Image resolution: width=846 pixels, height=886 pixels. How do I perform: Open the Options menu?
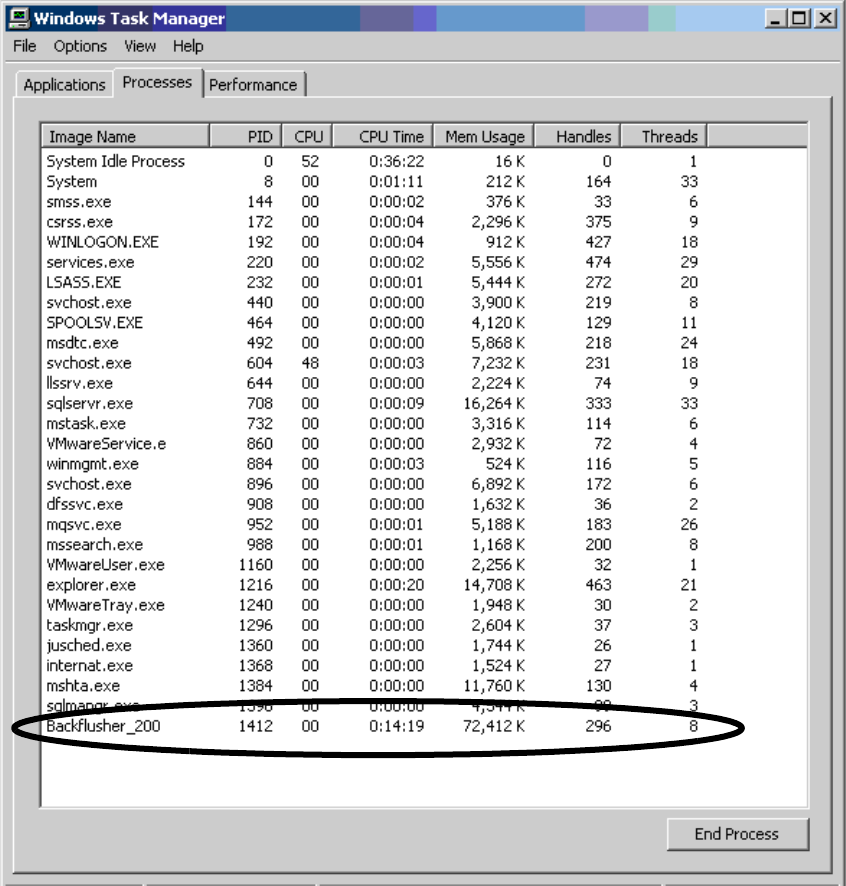click(80, 46)
